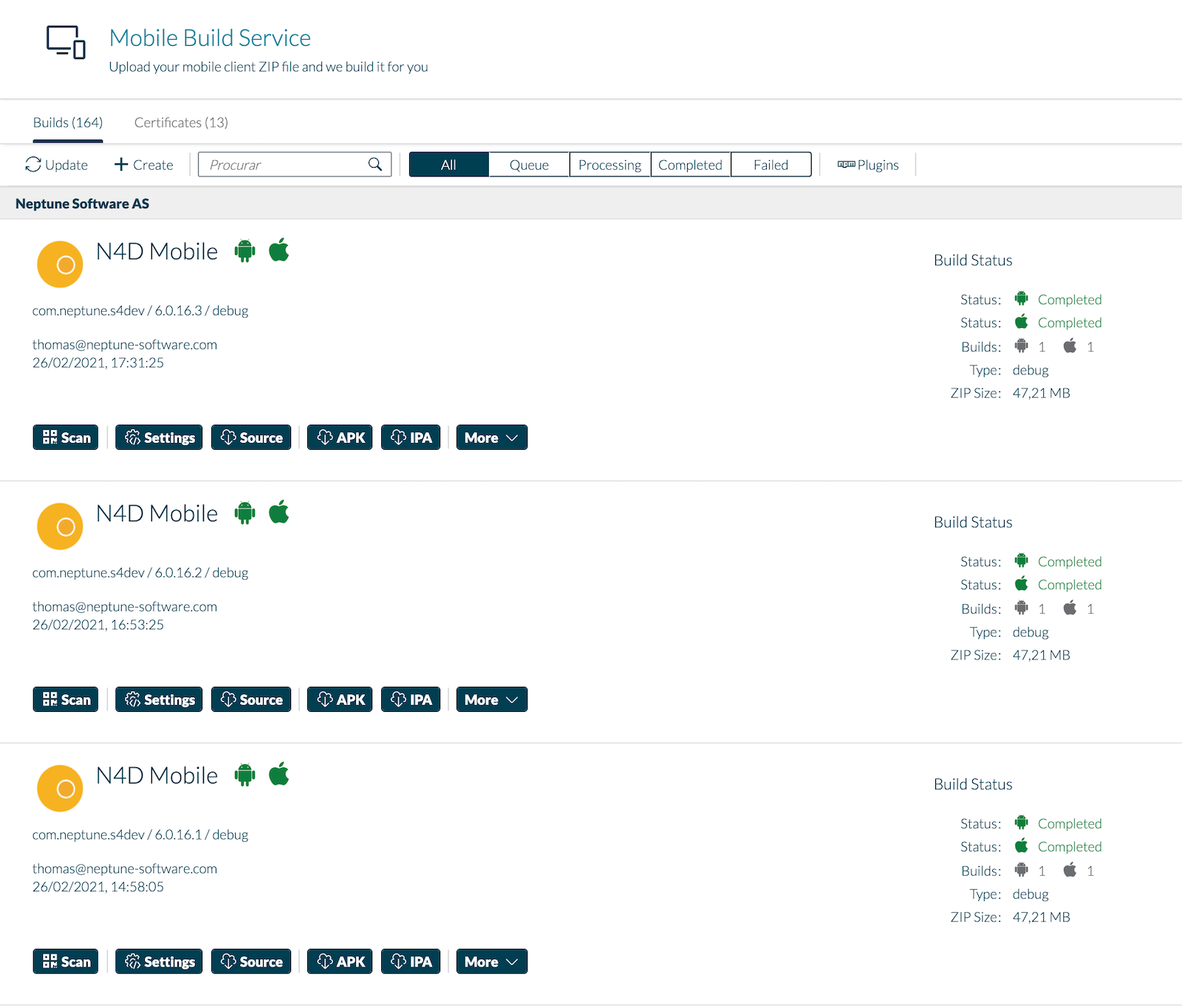1182x1008 pixels.
Task: Open Settings for build 6.0.16.2
Action: (x=159, y=699)
